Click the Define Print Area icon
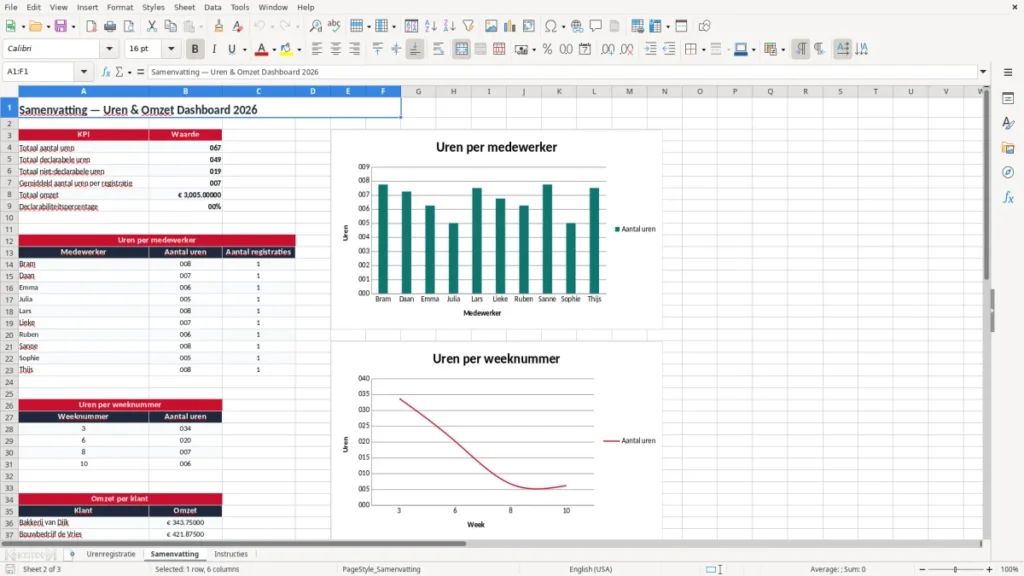The width and height of the screenshot is (1024, 576). point(637,26)
